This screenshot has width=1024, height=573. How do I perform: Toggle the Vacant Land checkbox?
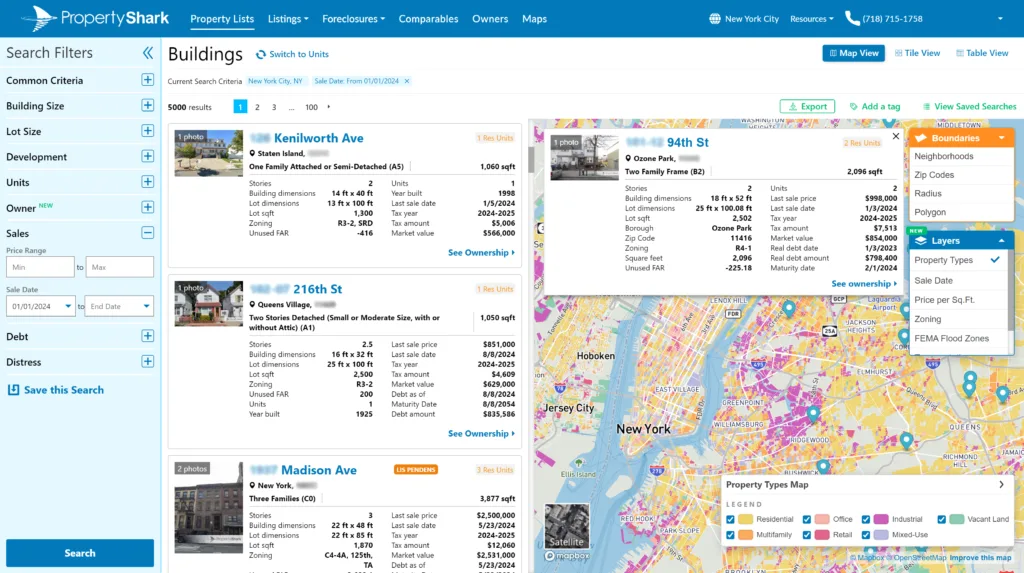(942, 519)
